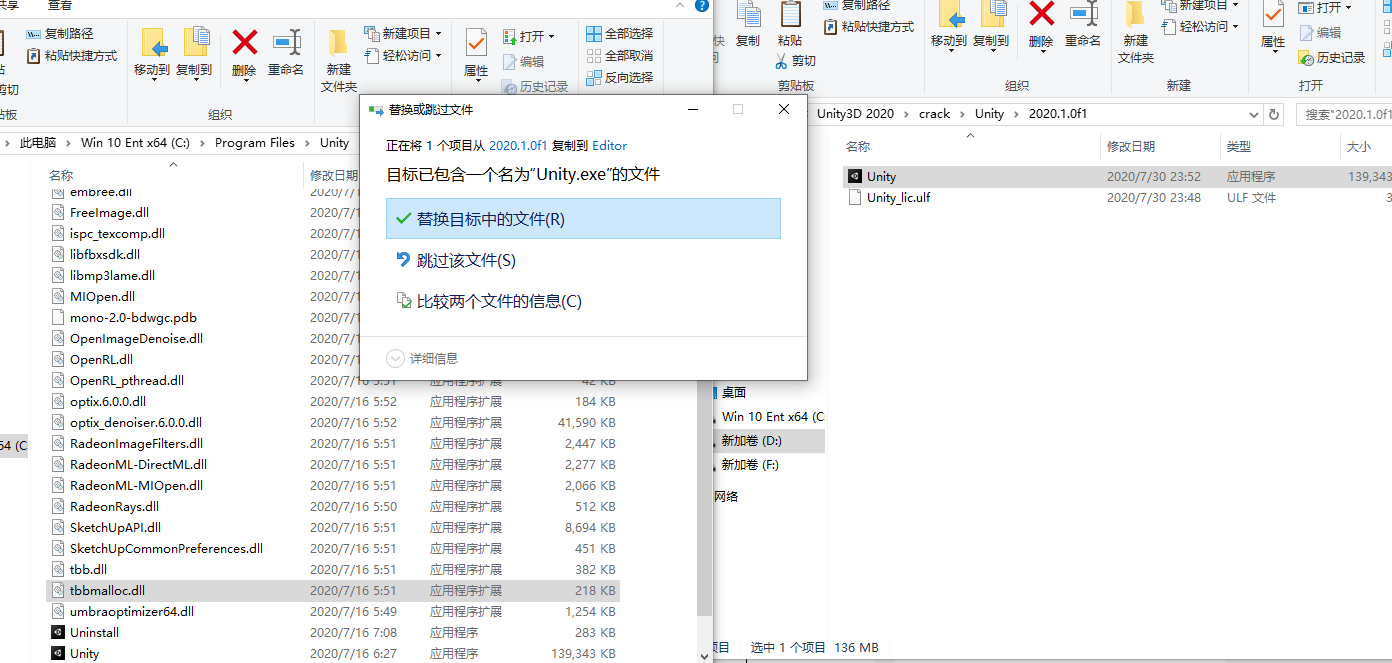Click Properties icon in the left window ribbon
Image resolution: width=1392 pixels, height=663 pixels.
click(476, 52)
